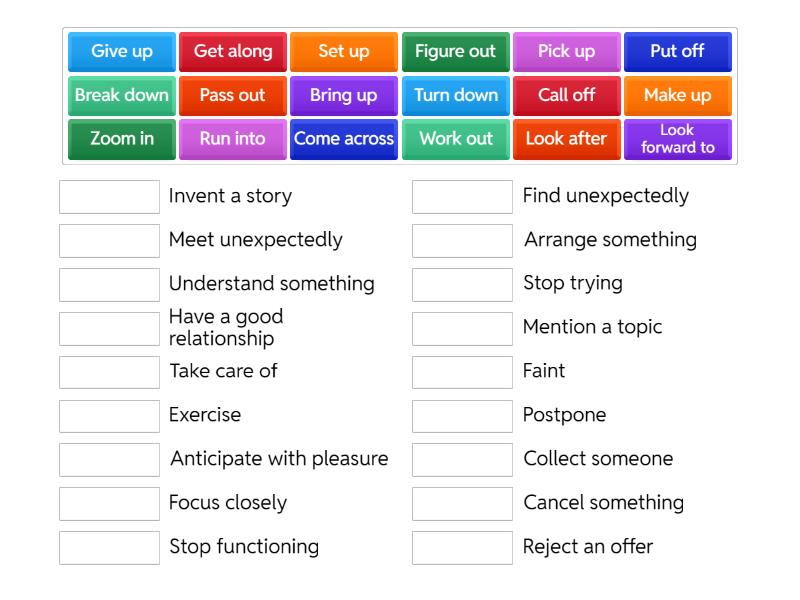The width and height of the screenshot is (800, 600).
Task: Click the 'Turn down' tile
Action: (x=455, y=95)
